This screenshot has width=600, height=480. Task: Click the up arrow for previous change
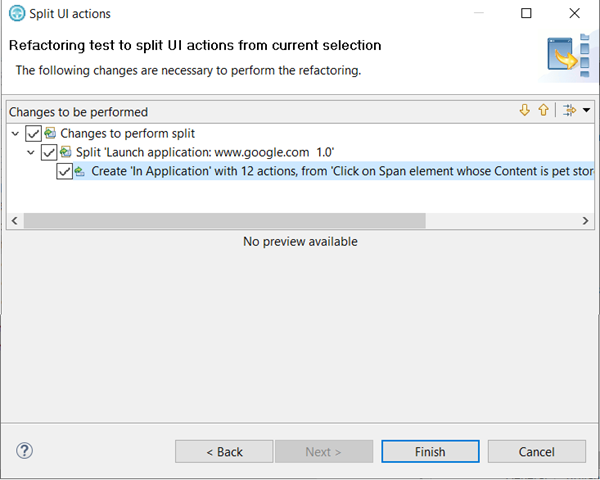pos(543,111)
